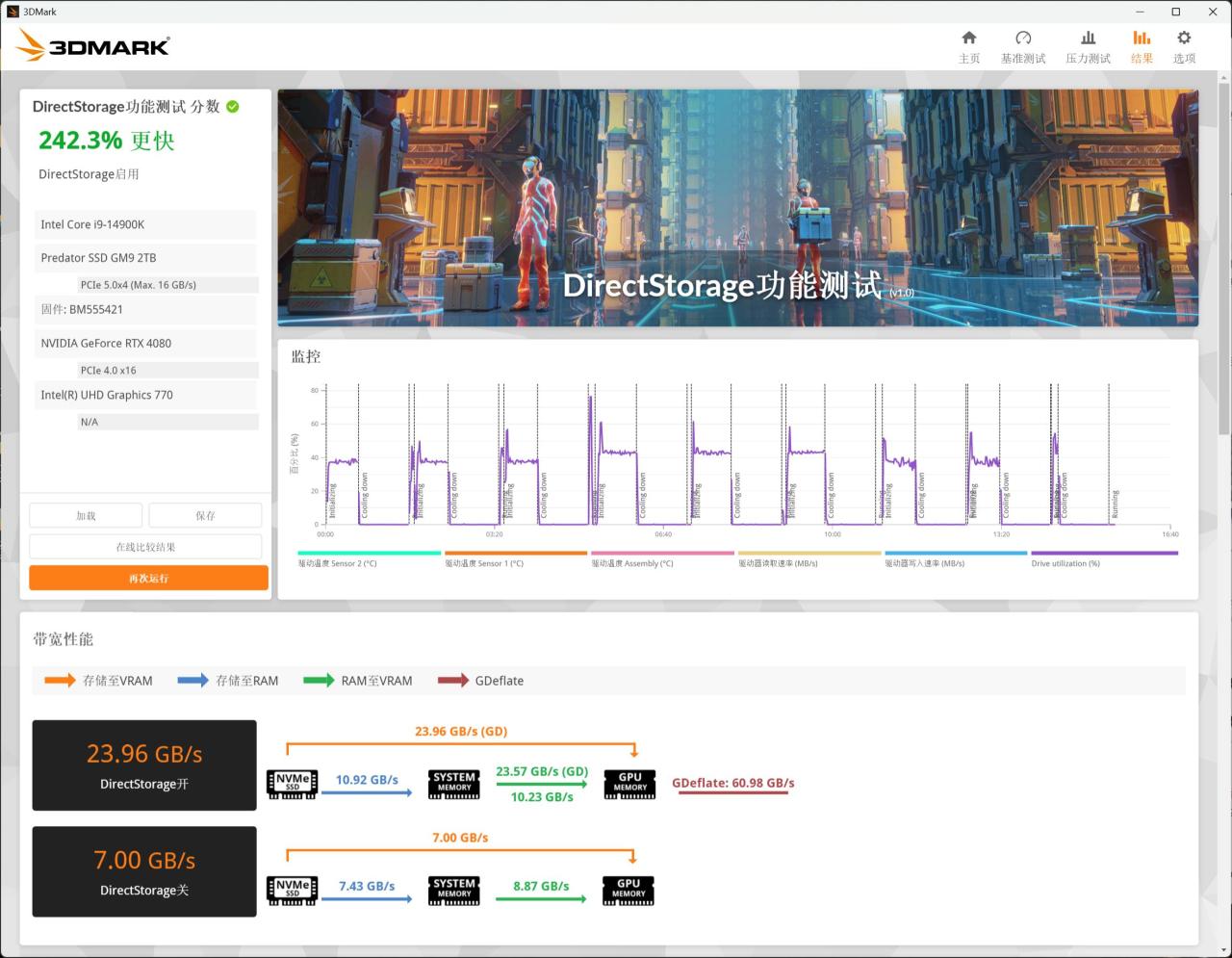Image resolution: width=1232 pixels, height=958 pixels.
Task: Open 在线比较结果 online comparison
Action: (x=145, y=547)
